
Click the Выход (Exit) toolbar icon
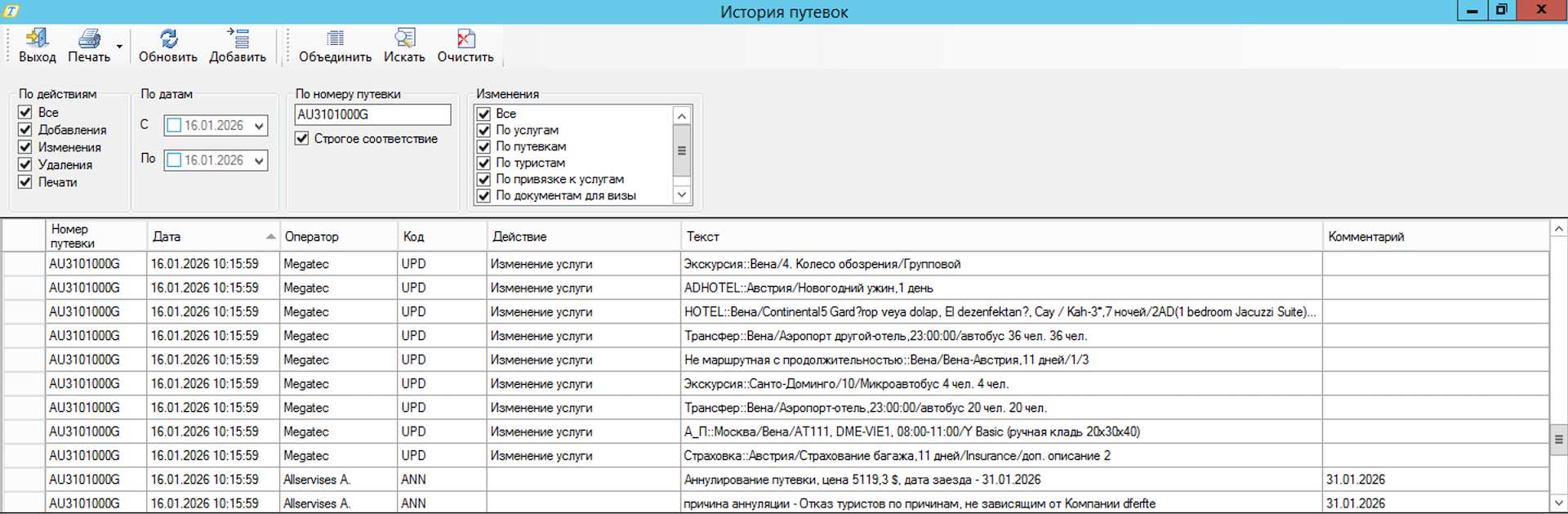click(37, 38)
